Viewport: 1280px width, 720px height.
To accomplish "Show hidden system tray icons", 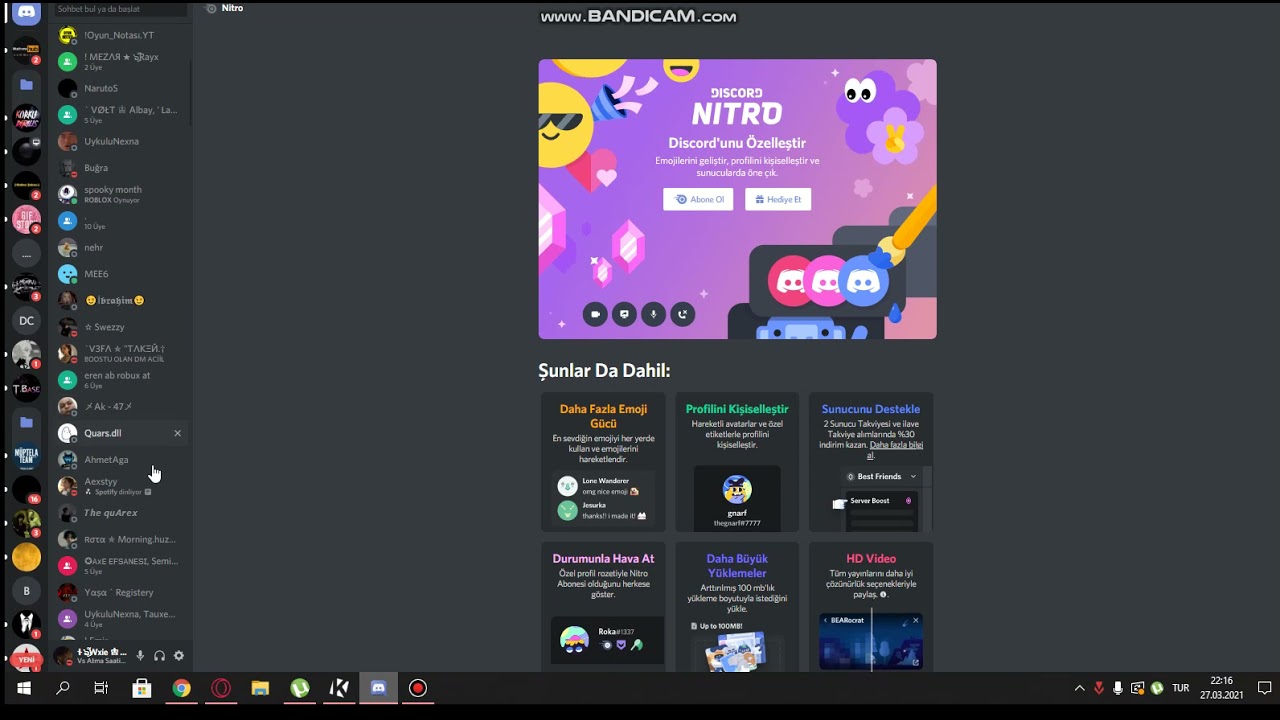I will tap(1079, 688).
